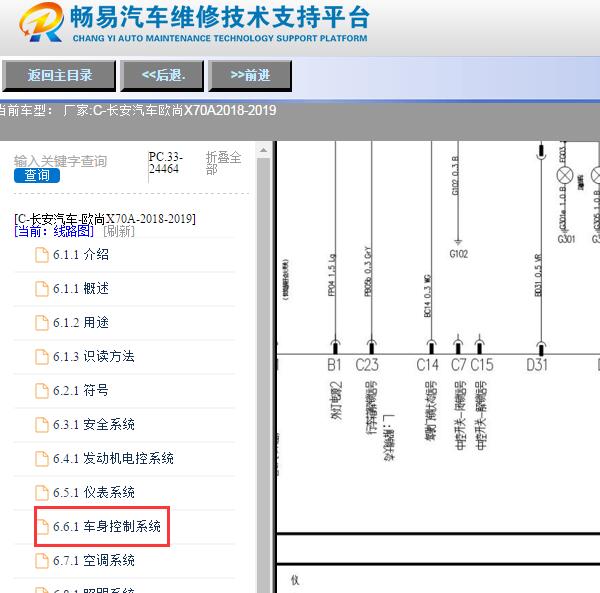The width and height of the screenshot is (600, 593).
Task: Open 6.2.1 符号 tree item
Action: (x=81, y=391)
